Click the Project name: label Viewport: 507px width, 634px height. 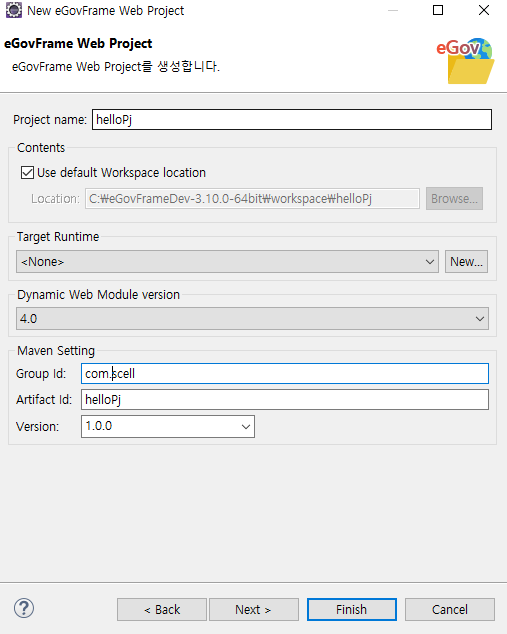50,120
